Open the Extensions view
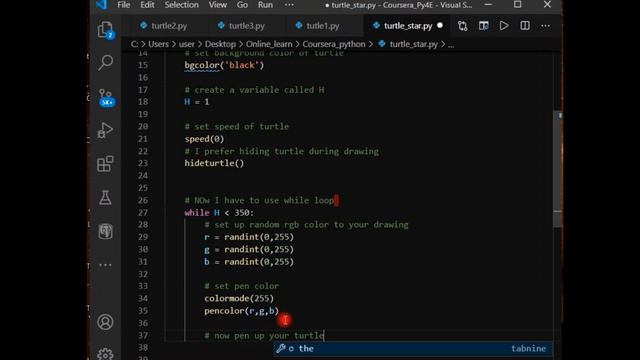This screenshot has height=360, width=640. click(105, 164)
